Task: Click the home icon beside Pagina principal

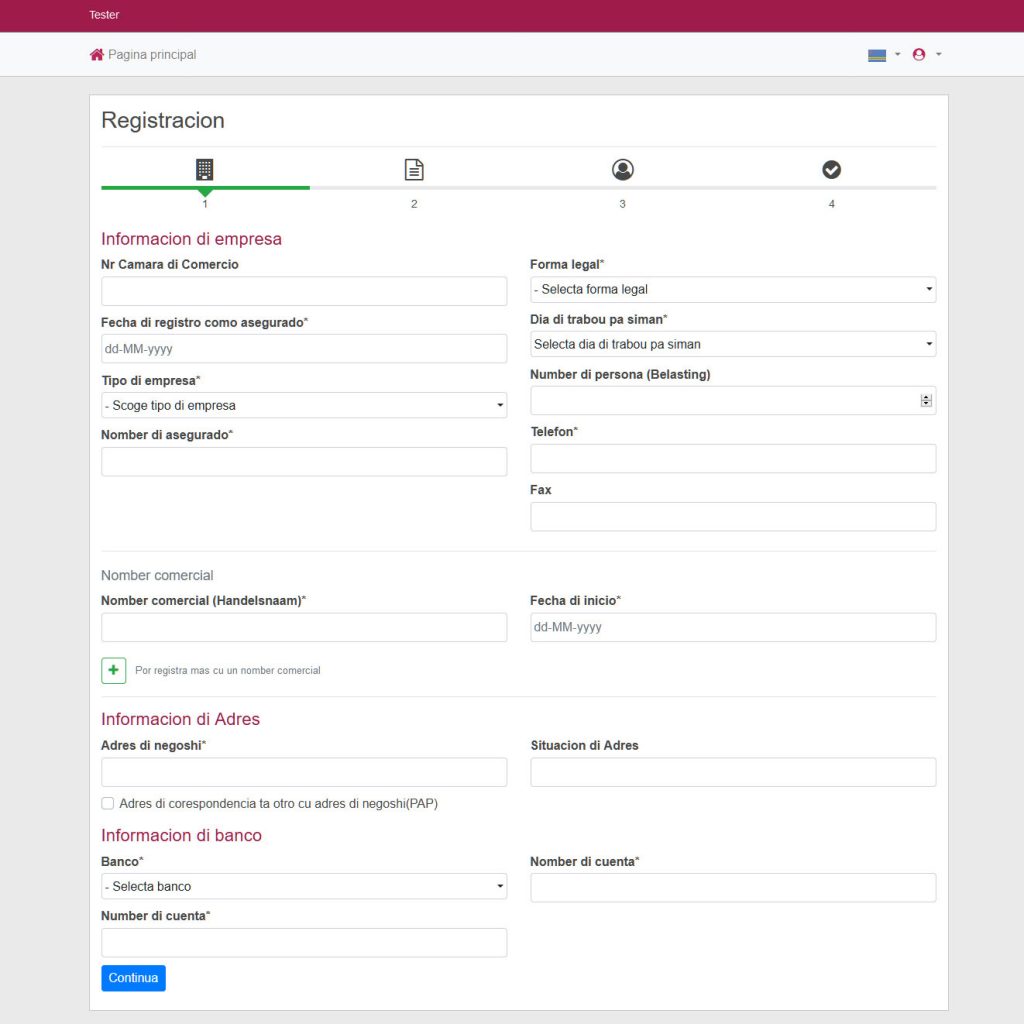Action: click(97, 55)
